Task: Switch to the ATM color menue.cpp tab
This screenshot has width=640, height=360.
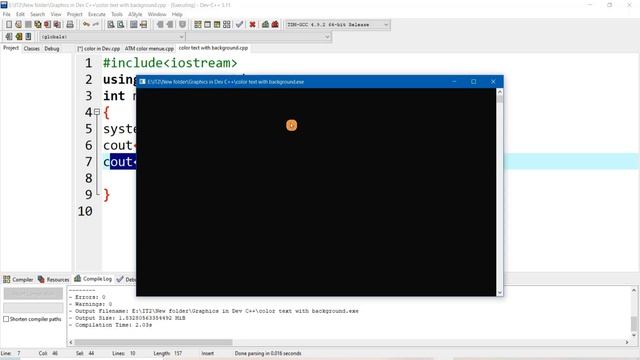Action: 149,49
